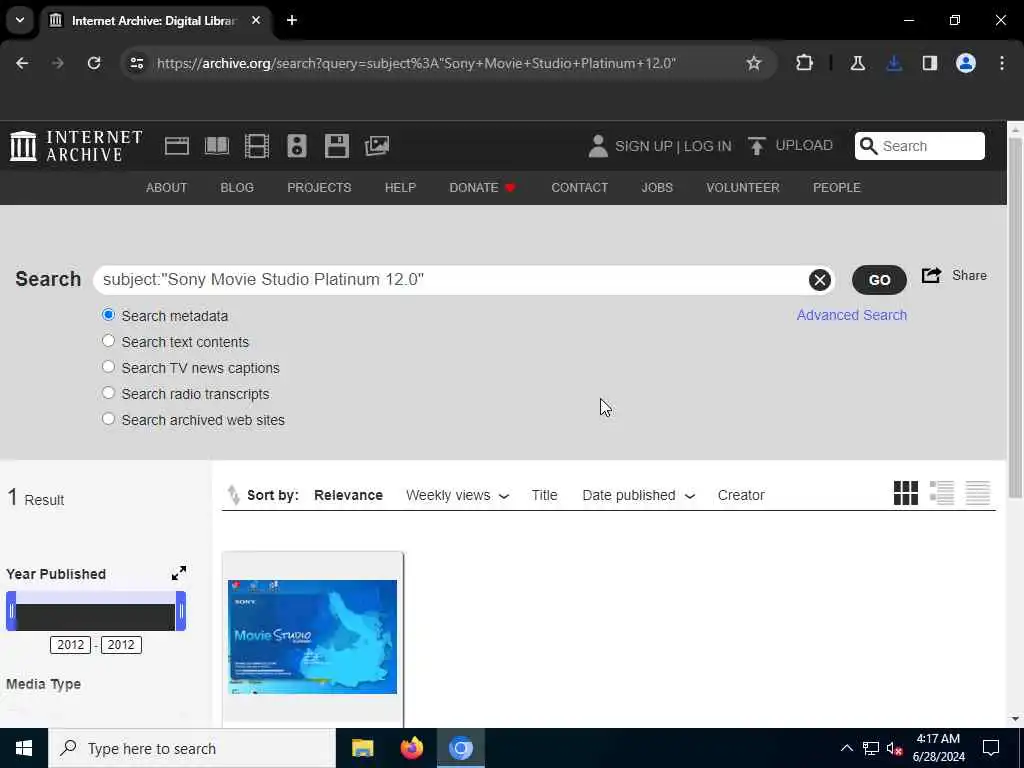The width and height of the screenshot is (1024, 768).
Task: Click the header Search input box
Action: (x=920, y=146)
